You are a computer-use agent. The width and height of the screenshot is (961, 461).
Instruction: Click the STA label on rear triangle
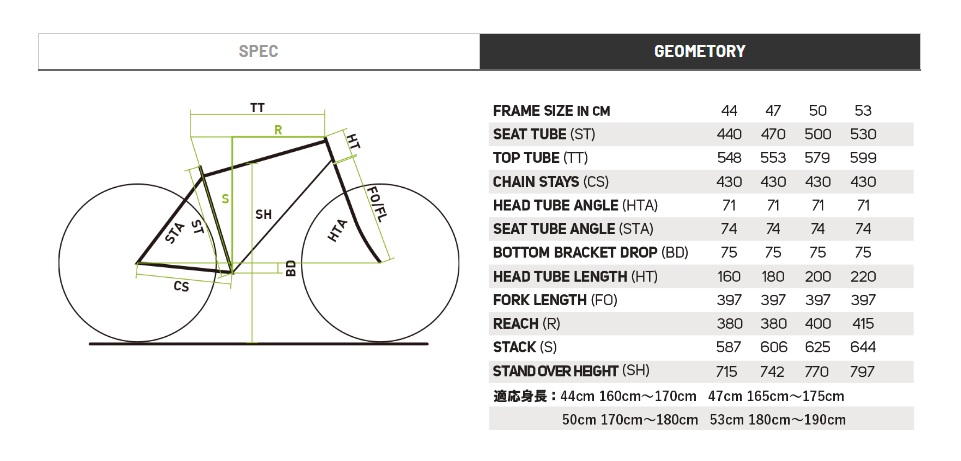click(176, 235)
